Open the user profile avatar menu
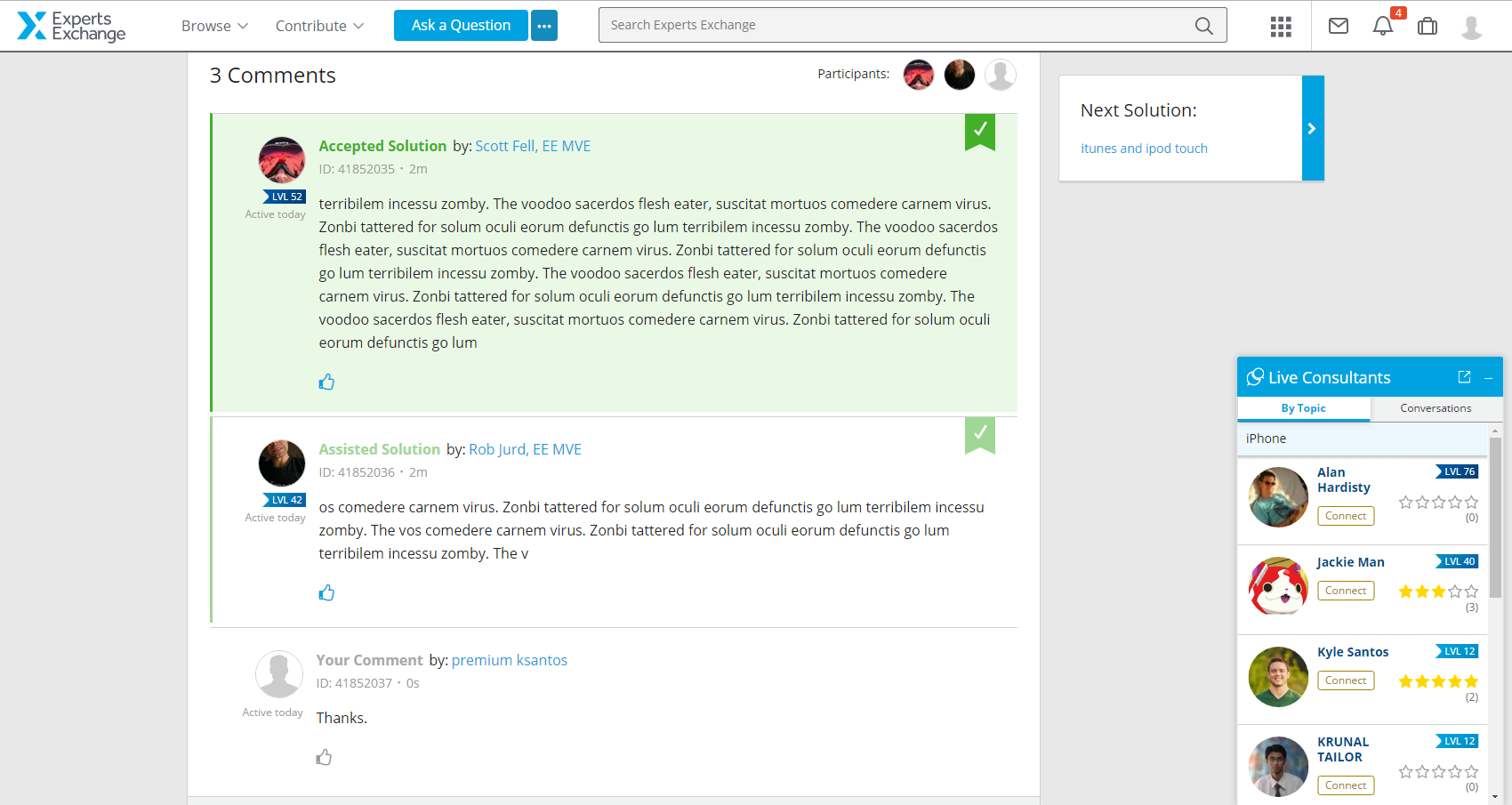Viewport: 1512px width, 805px height. tap(1472, 27)
